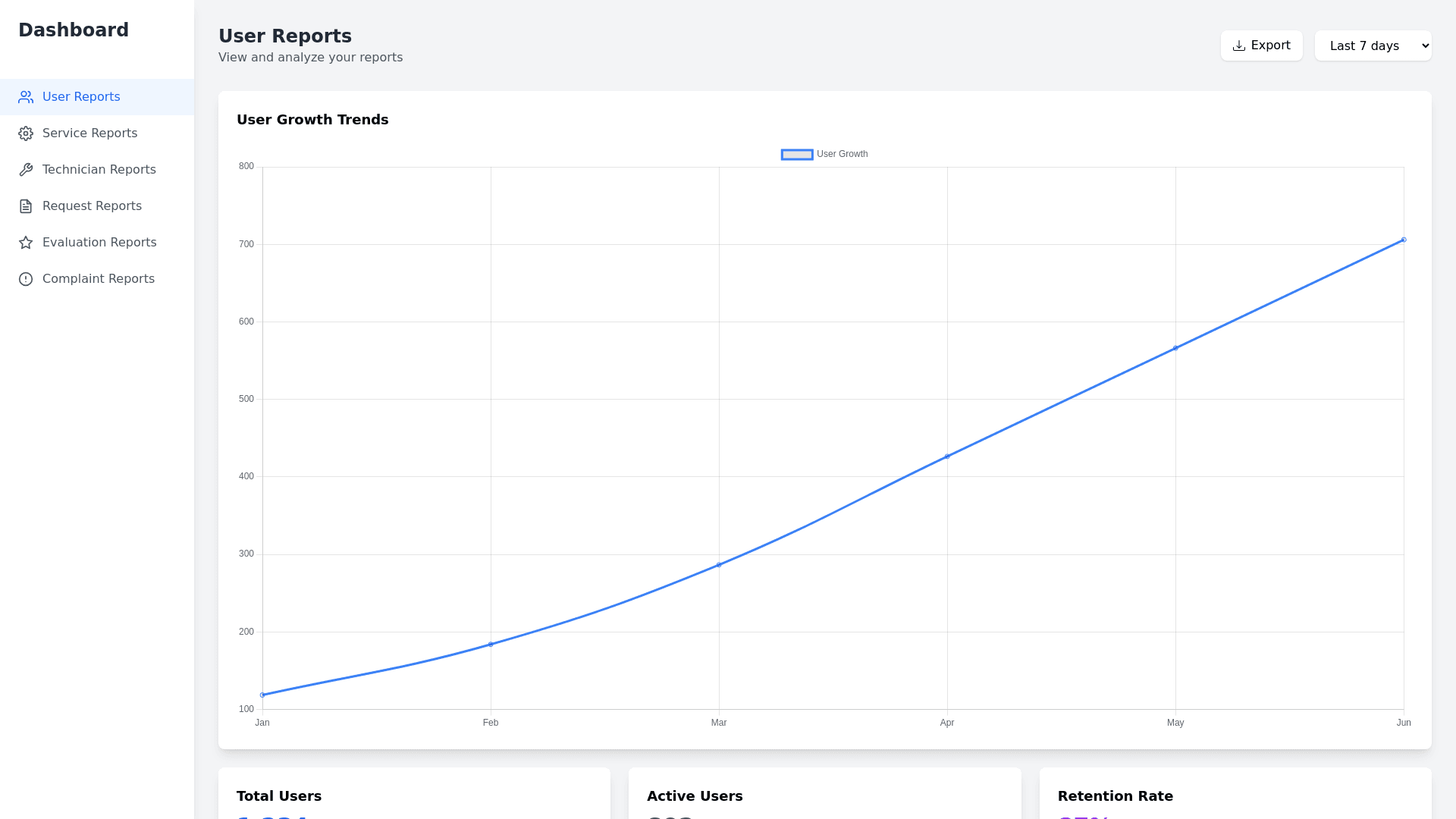Open Technician Reports section
1456x819 pixels.
99,170
